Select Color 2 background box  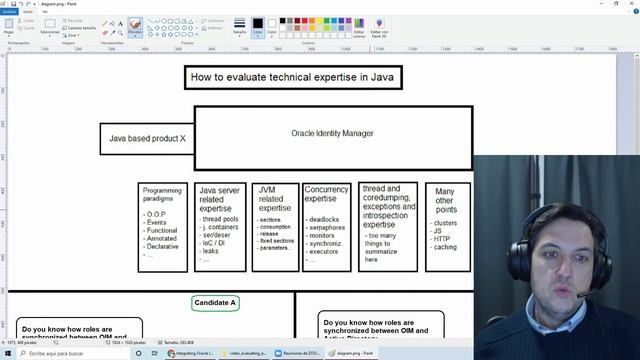click(272, 27)
